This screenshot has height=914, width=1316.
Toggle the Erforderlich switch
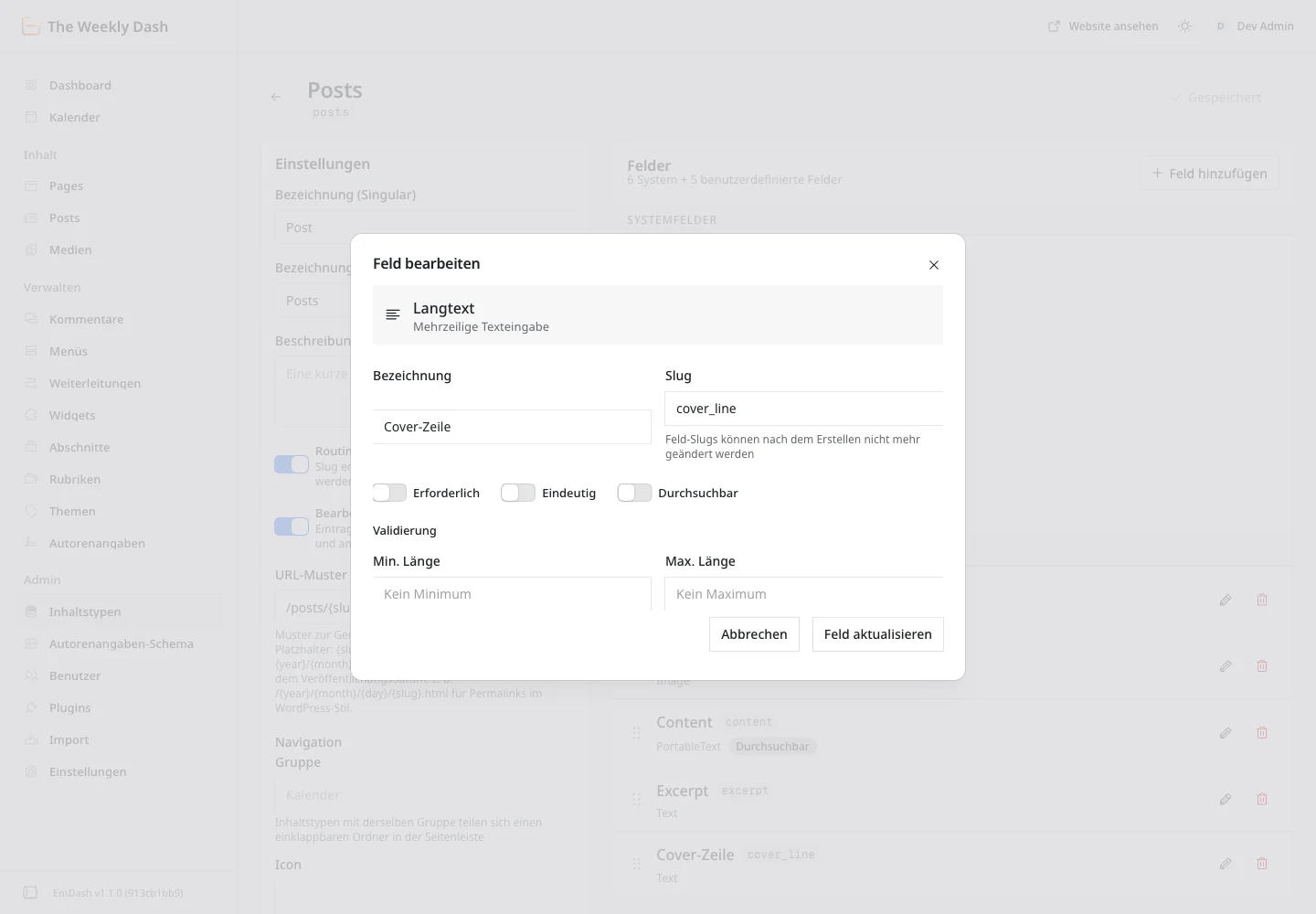coord(389,493)
